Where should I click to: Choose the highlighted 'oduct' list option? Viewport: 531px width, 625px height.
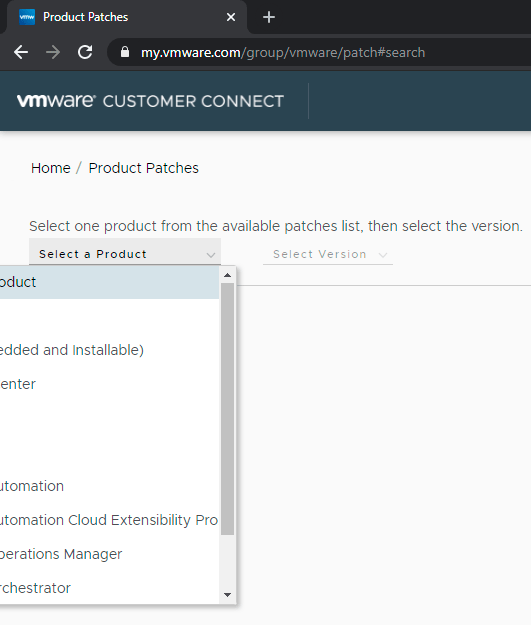[x=109, y=282]
